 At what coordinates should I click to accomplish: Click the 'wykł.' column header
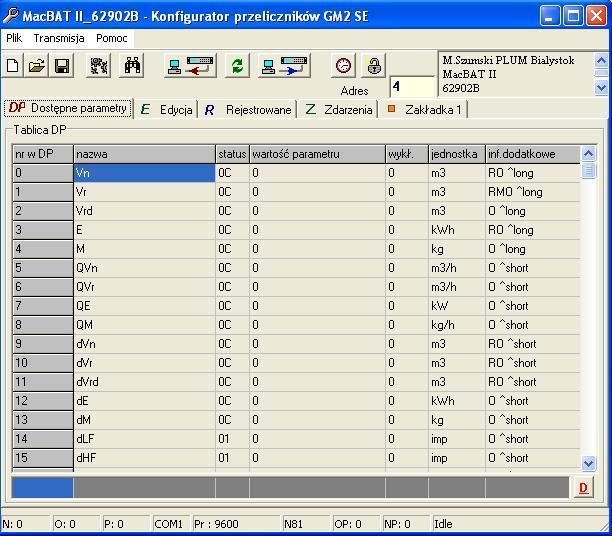407,154
